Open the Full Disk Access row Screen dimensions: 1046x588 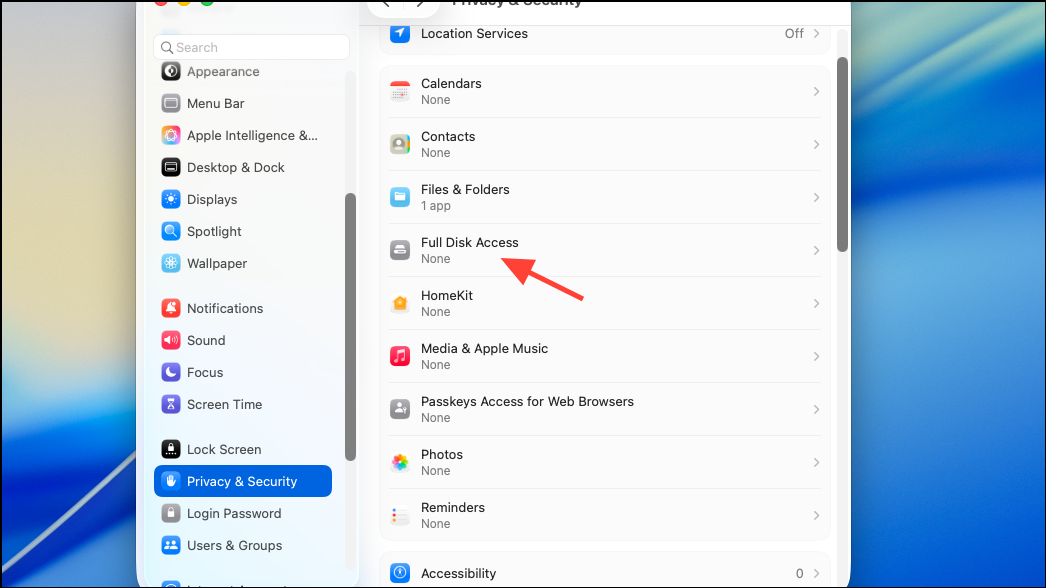[604, 250]
